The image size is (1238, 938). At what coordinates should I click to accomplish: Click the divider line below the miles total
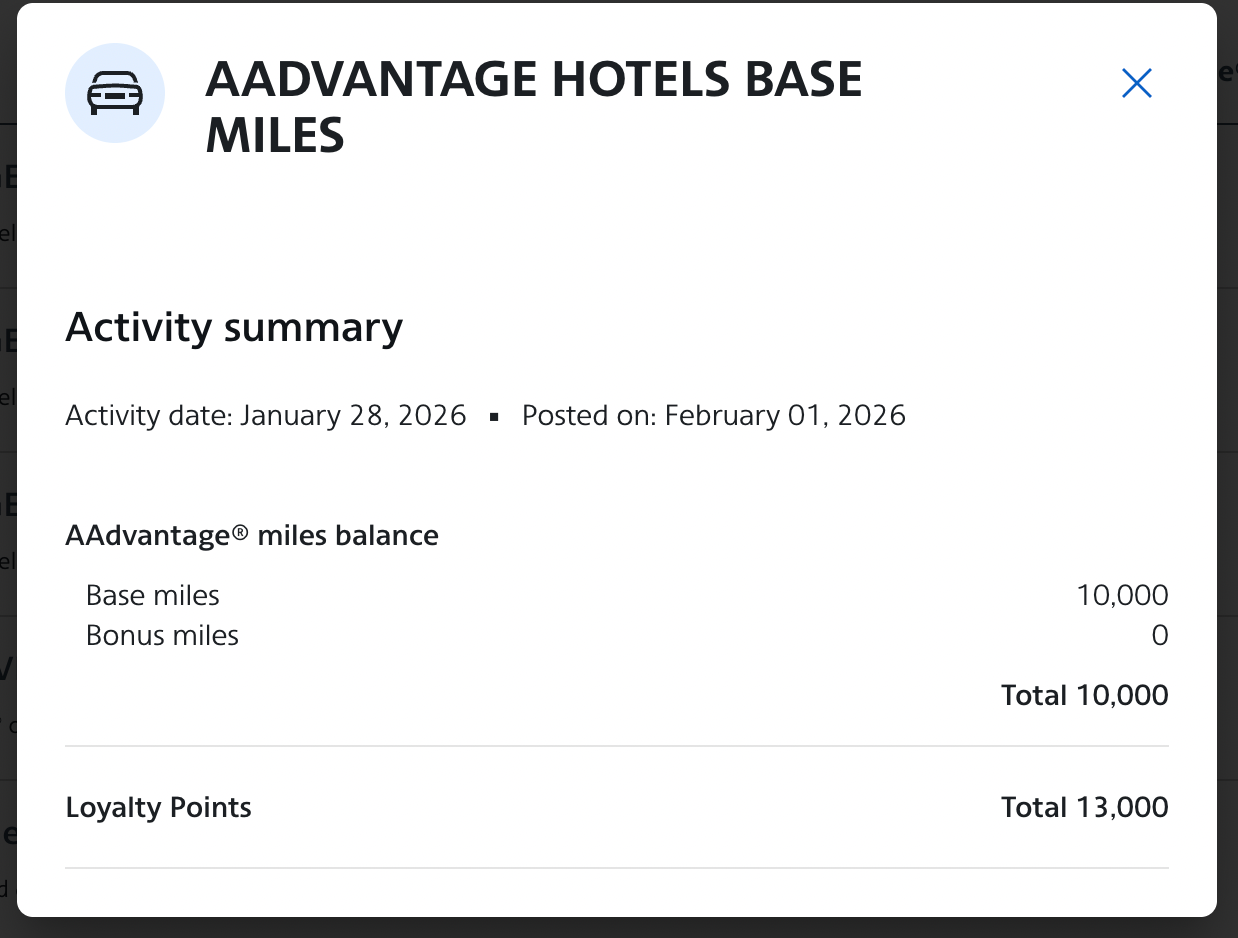(x=616, y=744)
